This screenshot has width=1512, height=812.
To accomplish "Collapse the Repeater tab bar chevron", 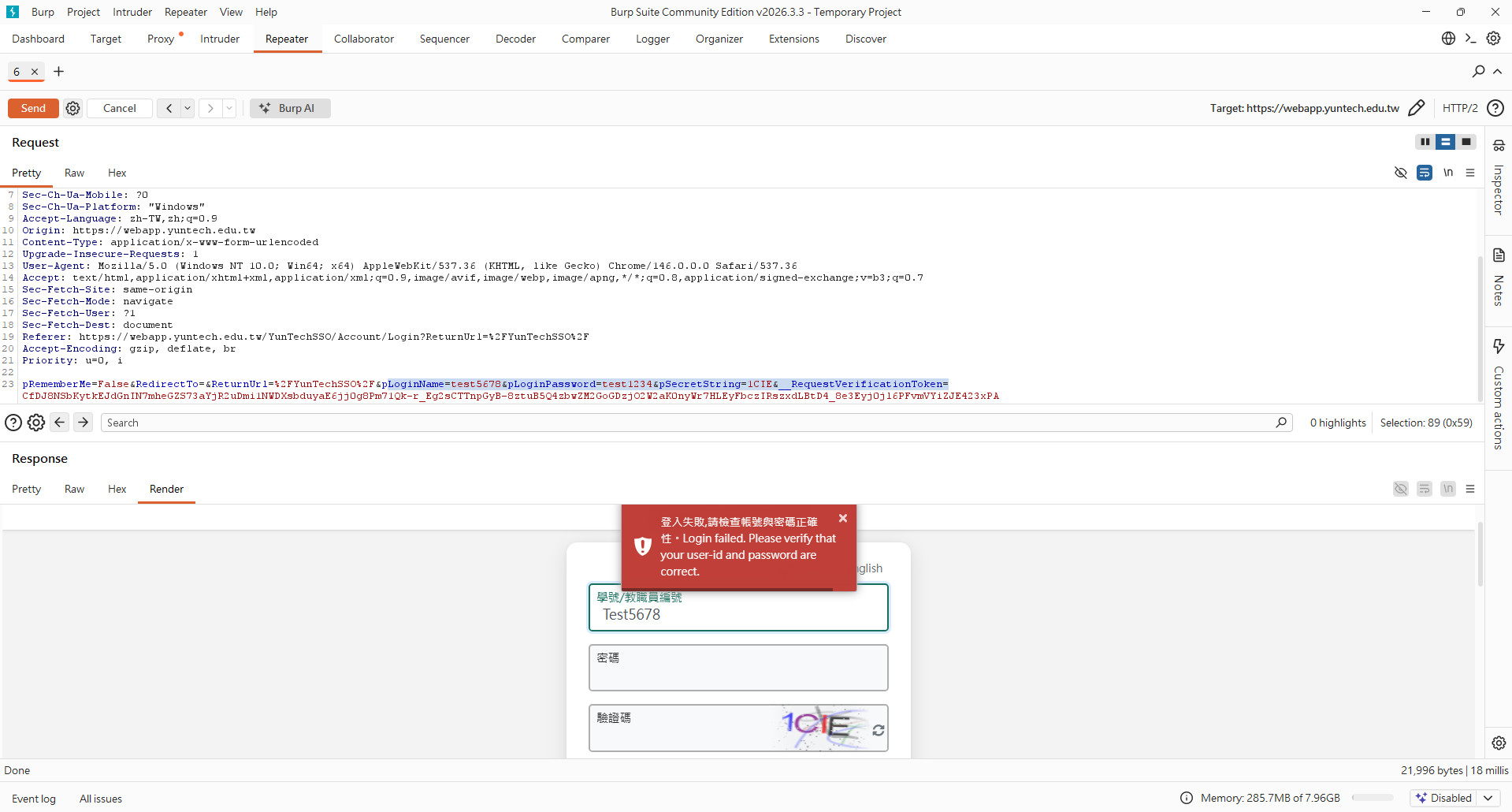I will click(1497, 72).
